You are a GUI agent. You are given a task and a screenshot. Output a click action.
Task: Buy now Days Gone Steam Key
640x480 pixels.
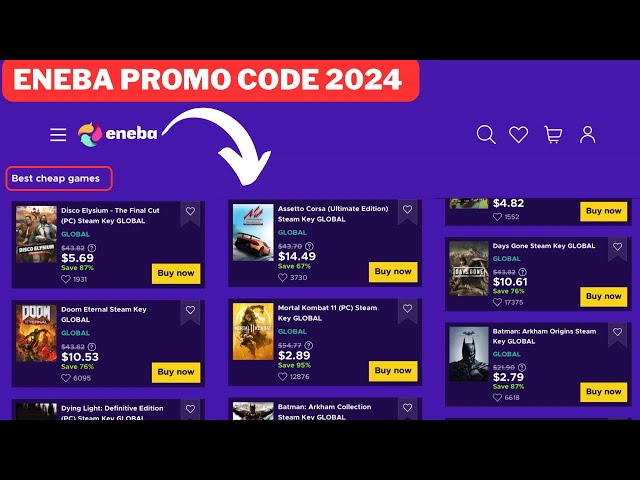click(x=604, y=297)
